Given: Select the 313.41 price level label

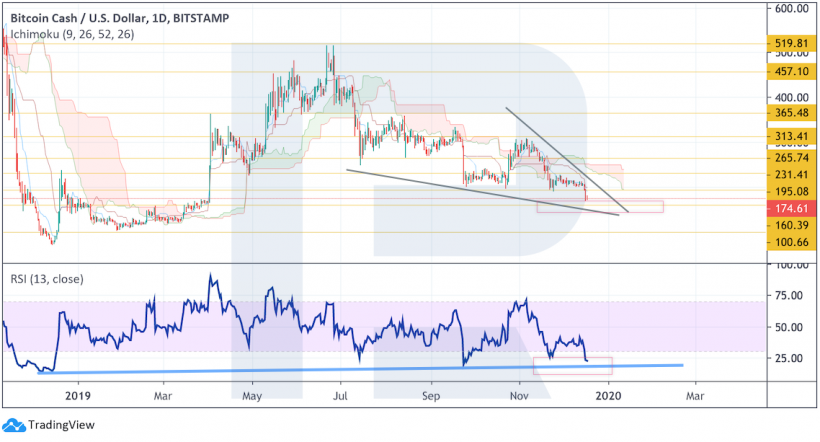Looking at the screenshot, I should (x=791, y=136).
